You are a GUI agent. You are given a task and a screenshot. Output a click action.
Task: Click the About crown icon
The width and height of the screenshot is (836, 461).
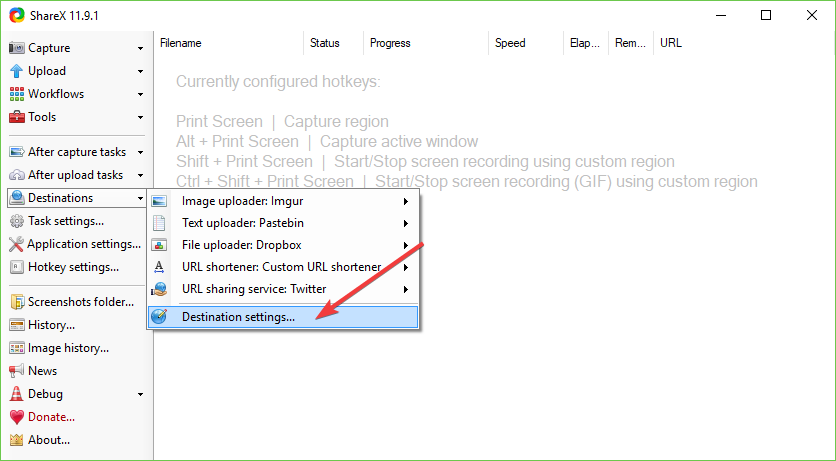[x=17, y=440]
